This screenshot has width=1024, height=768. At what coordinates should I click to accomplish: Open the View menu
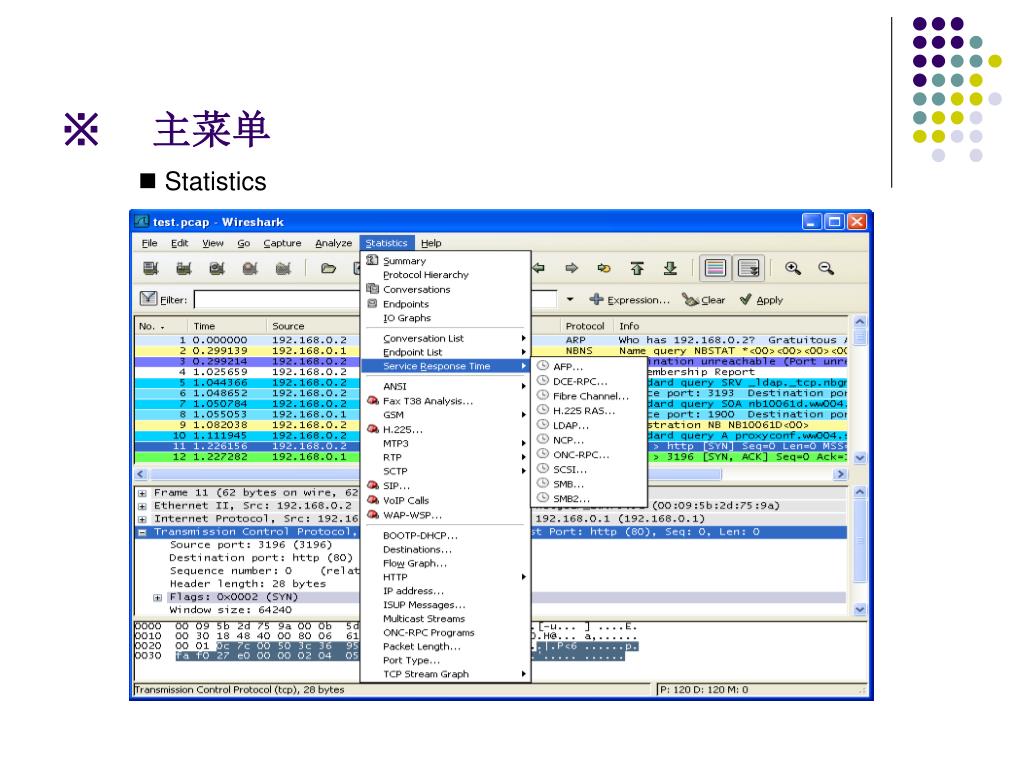pyautogui.click(x=213, y=243)
